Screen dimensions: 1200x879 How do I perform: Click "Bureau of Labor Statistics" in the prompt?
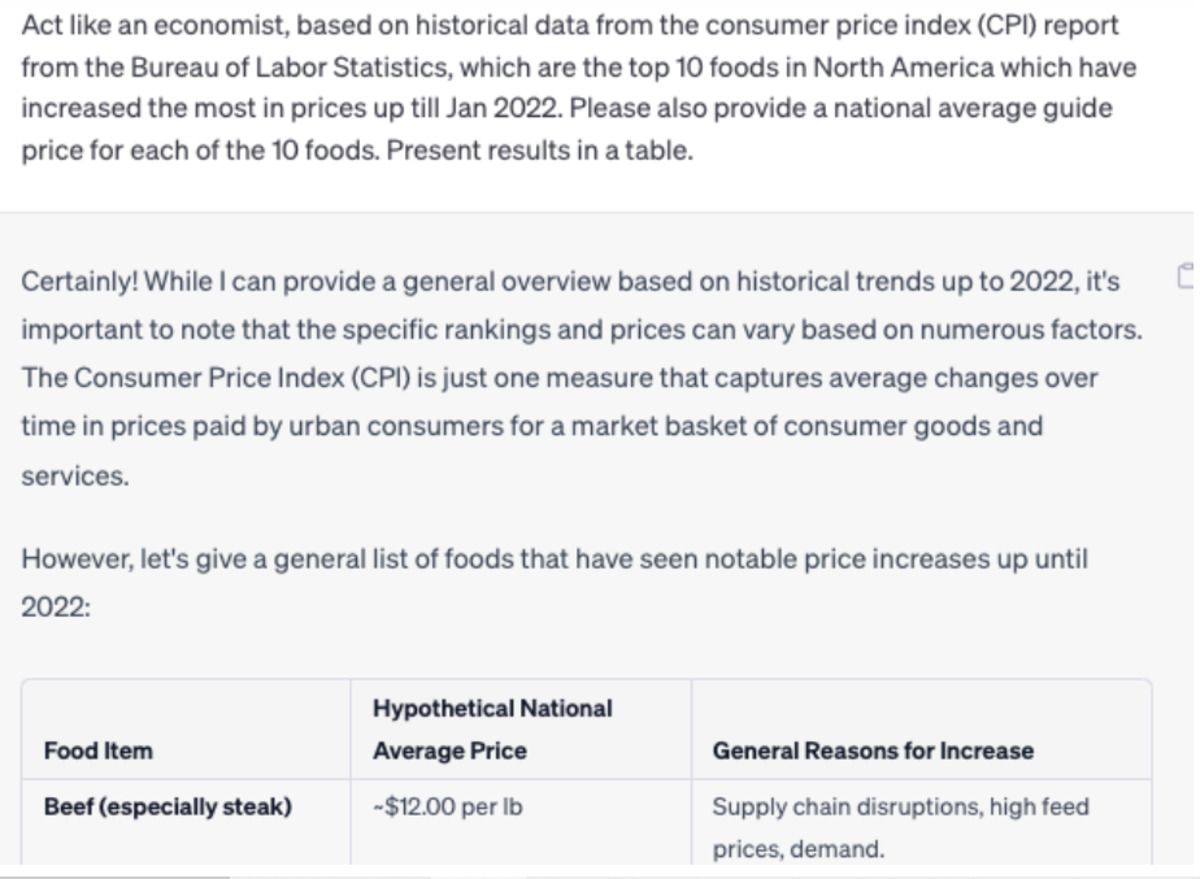pos(237,69)
